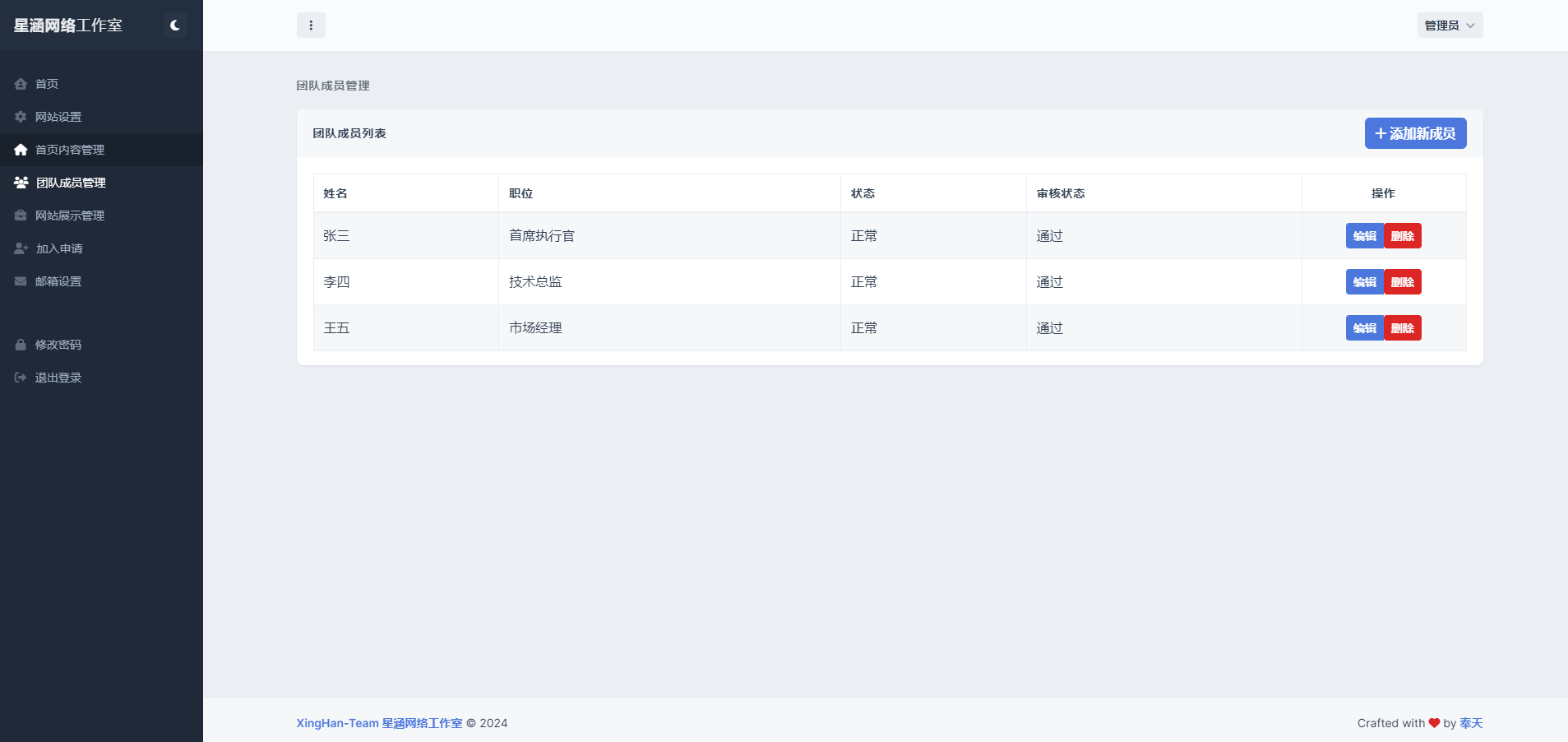Open the 奉天 author link in footer

(x=1471, y=723)
